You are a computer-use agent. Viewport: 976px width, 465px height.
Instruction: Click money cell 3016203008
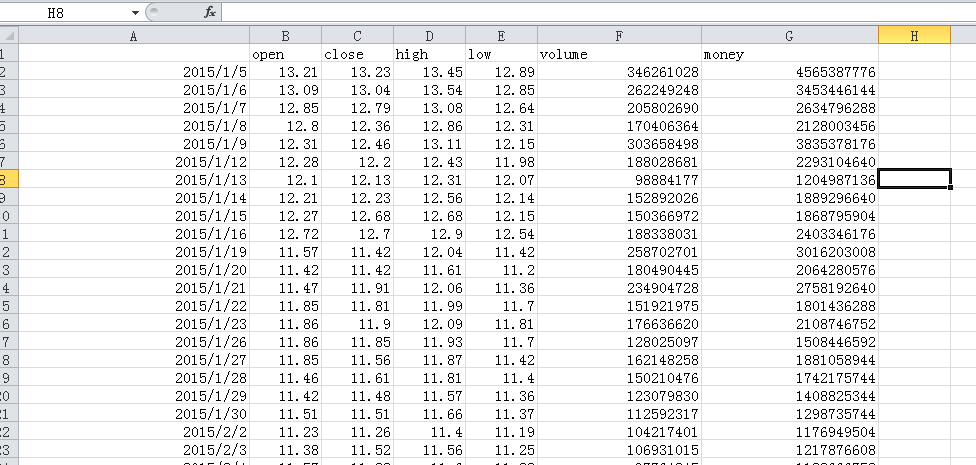(x=790, y=252)
